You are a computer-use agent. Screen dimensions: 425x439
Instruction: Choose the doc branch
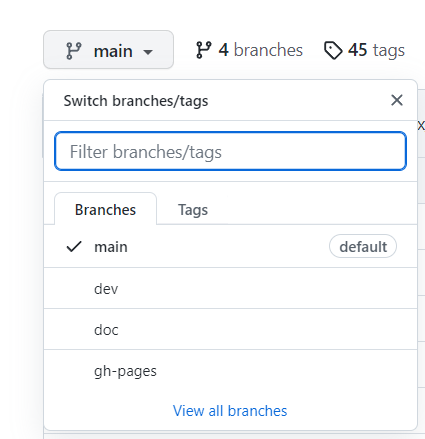click(x=230, y=329)
